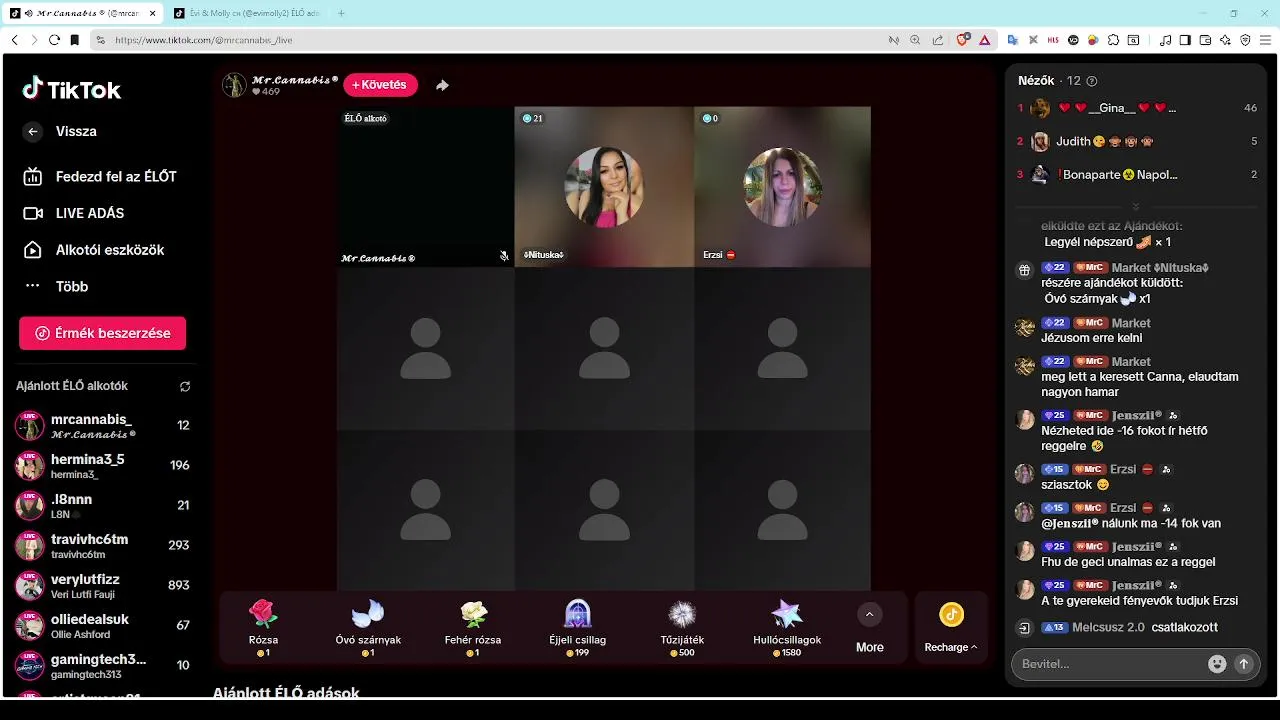Expand More gifts
This screenshot has height=720, width=1280.
tap(870, 629)
